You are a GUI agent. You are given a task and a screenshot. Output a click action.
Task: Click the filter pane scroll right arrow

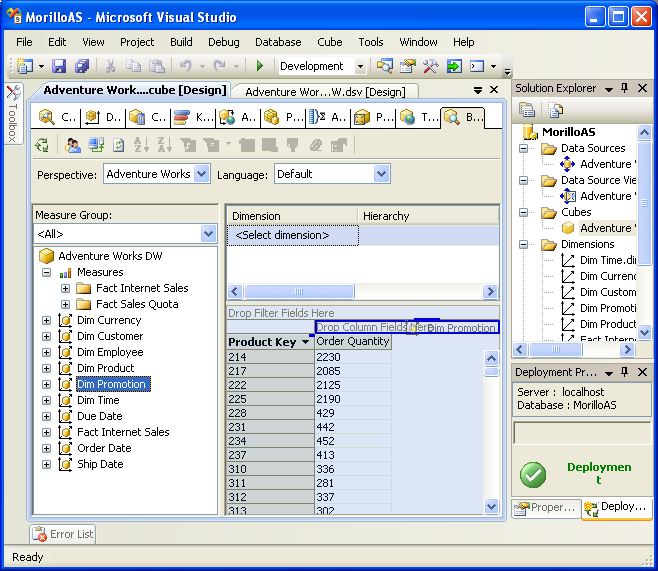pos(490,291)
